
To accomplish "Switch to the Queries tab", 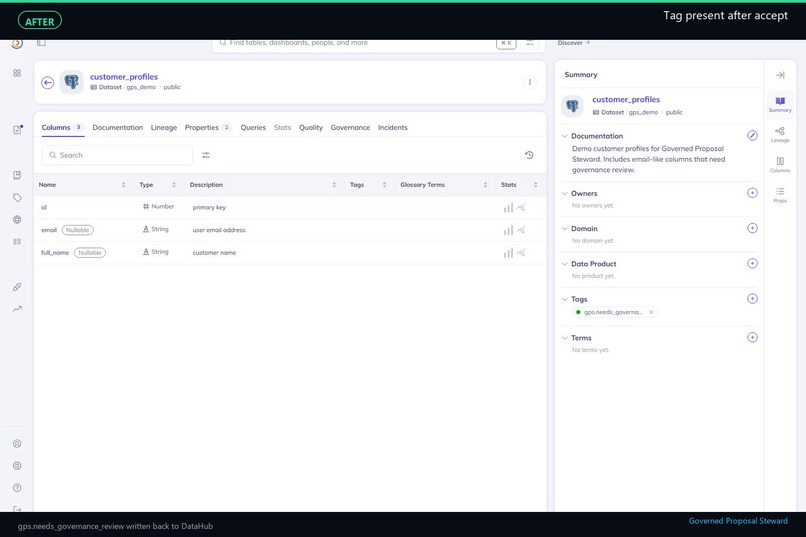I will click(x=253, y=127).
